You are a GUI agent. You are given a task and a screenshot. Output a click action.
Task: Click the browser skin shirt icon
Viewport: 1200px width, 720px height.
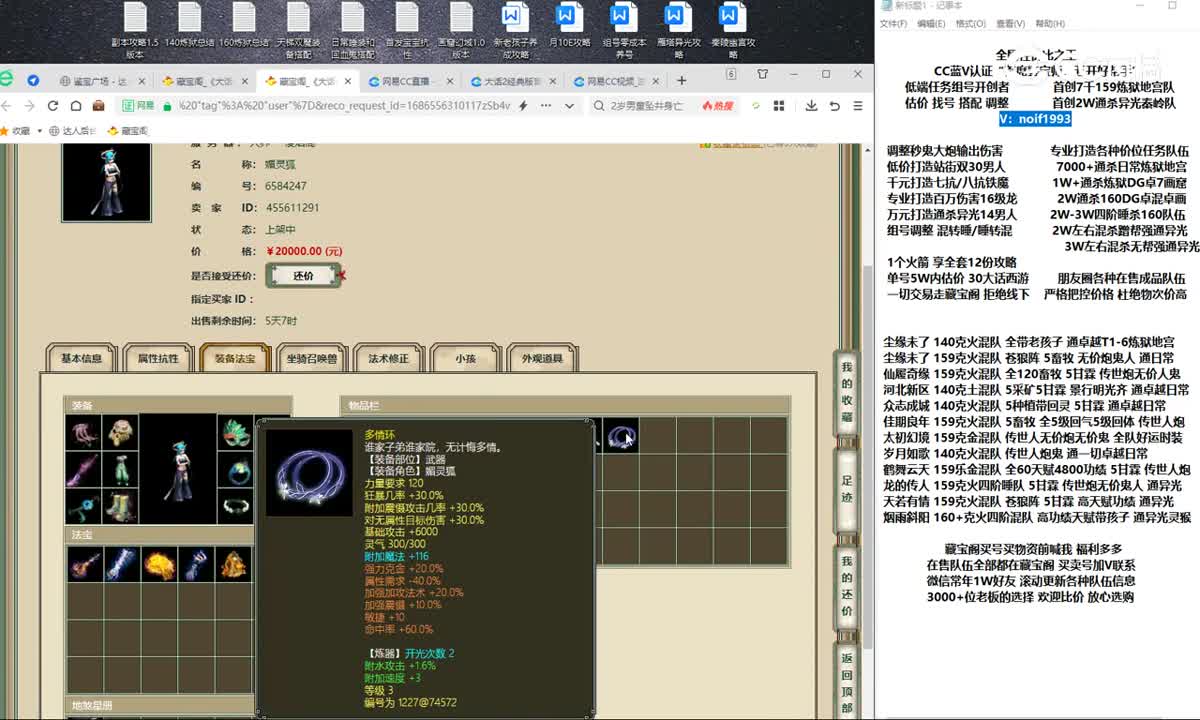tap(763, 73)
